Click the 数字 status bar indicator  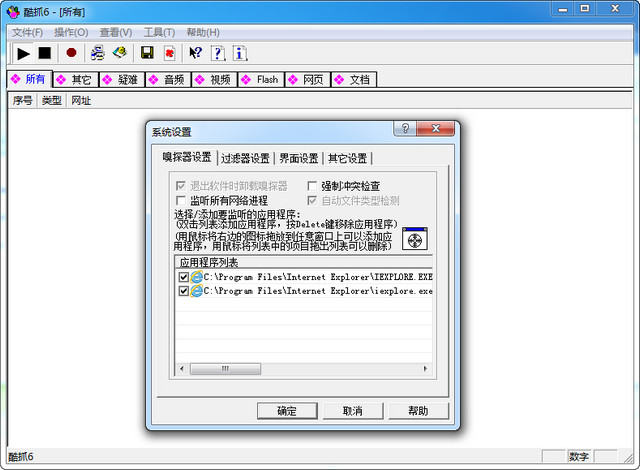[x=579, y=457]
